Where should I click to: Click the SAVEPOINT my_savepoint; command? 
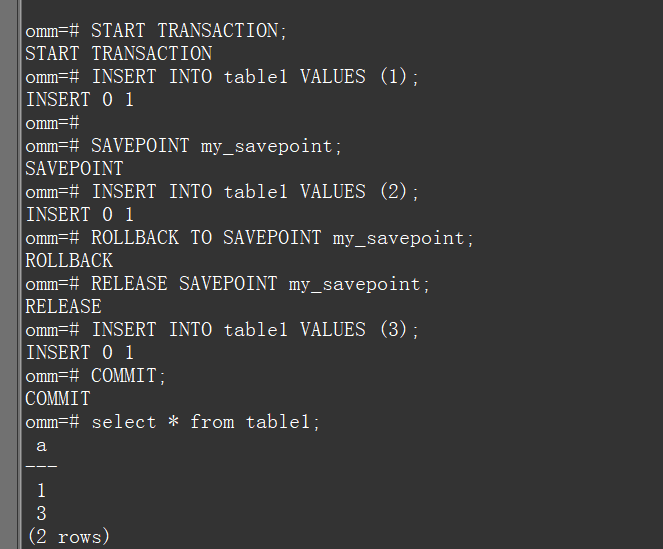coord(184,146)
